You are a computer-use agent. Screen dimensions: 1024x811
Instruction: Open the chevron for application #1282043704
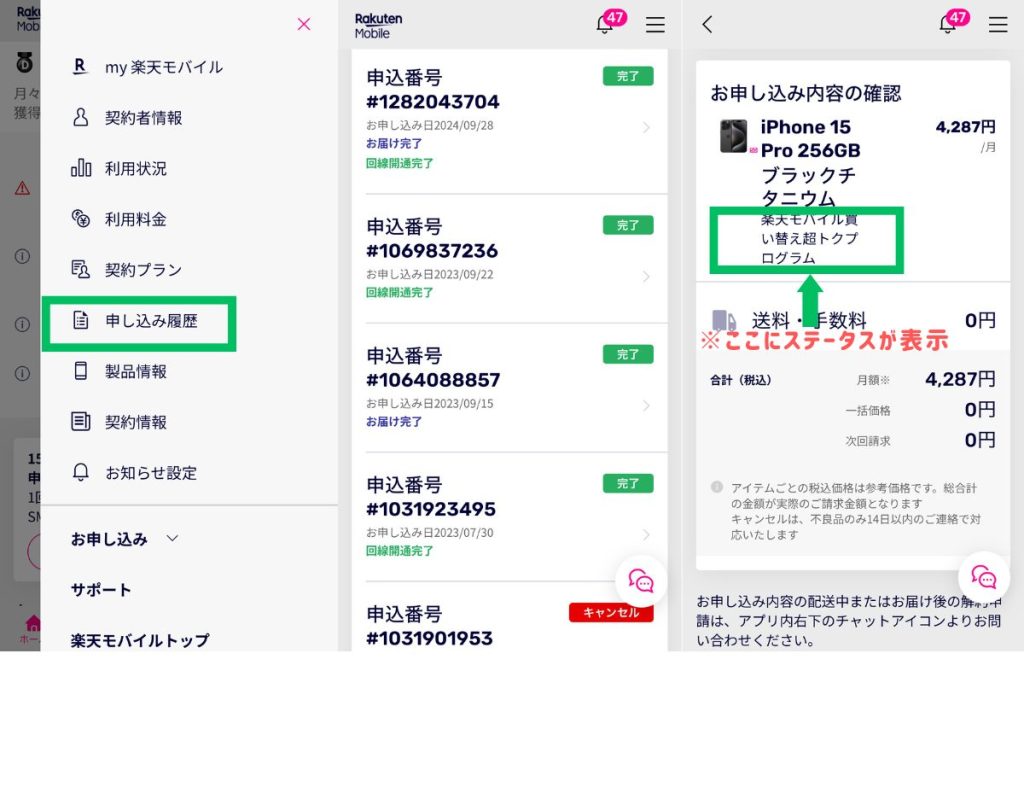click(x=646, y=127)
